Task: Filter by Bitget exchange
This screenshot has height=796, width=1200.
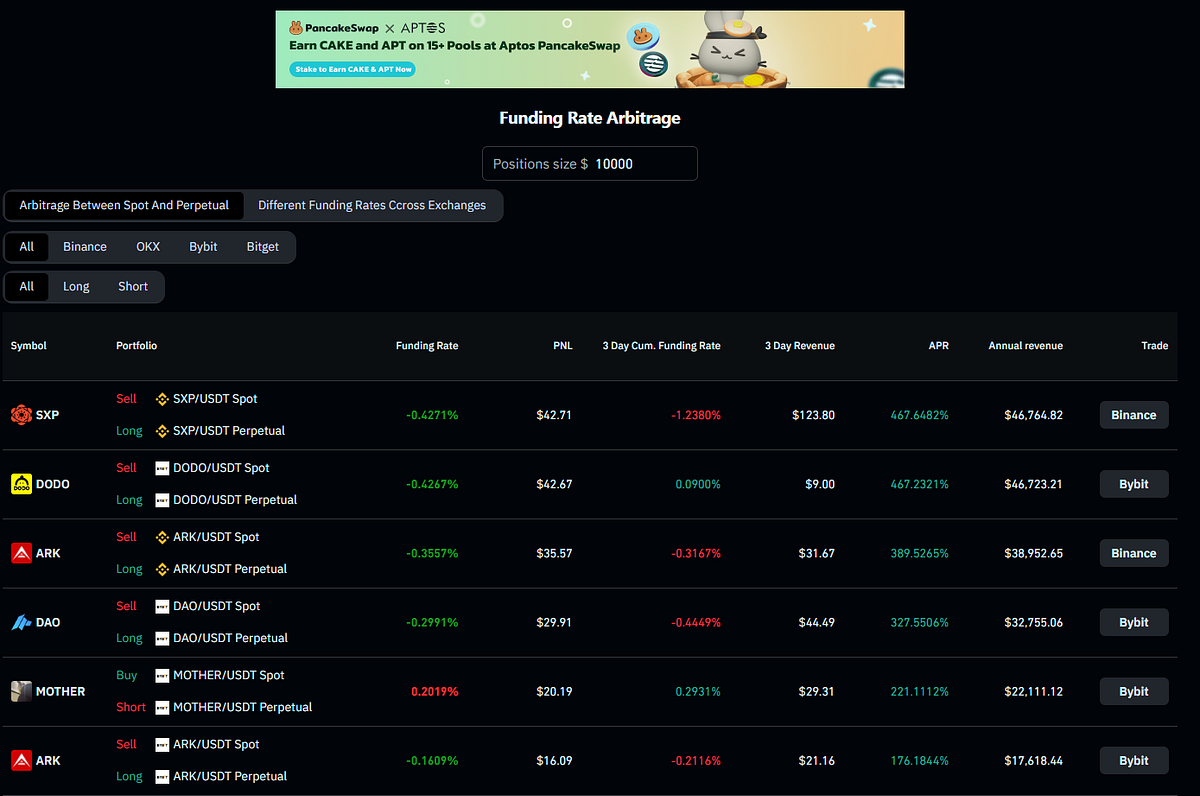Action: [x=263, y=247]
